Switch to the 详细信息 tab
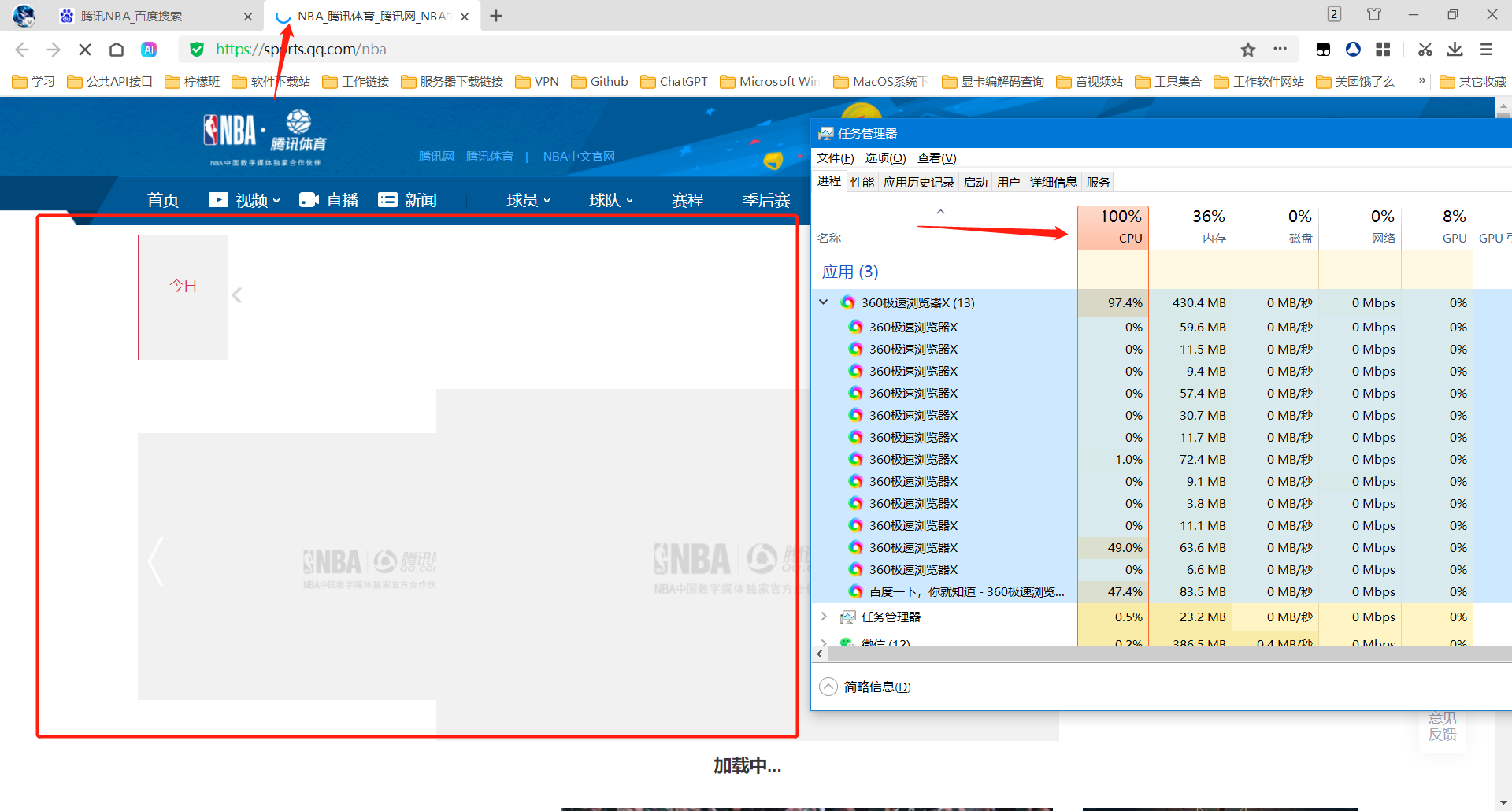The height and width of the screenshot is (811, 1512). pyautogui.click(x=1053, y=182)
